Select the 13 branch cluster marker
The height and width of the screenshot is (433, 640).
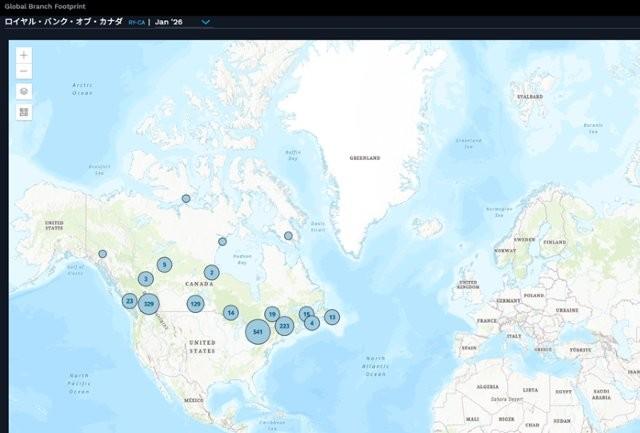coord(331,317)
